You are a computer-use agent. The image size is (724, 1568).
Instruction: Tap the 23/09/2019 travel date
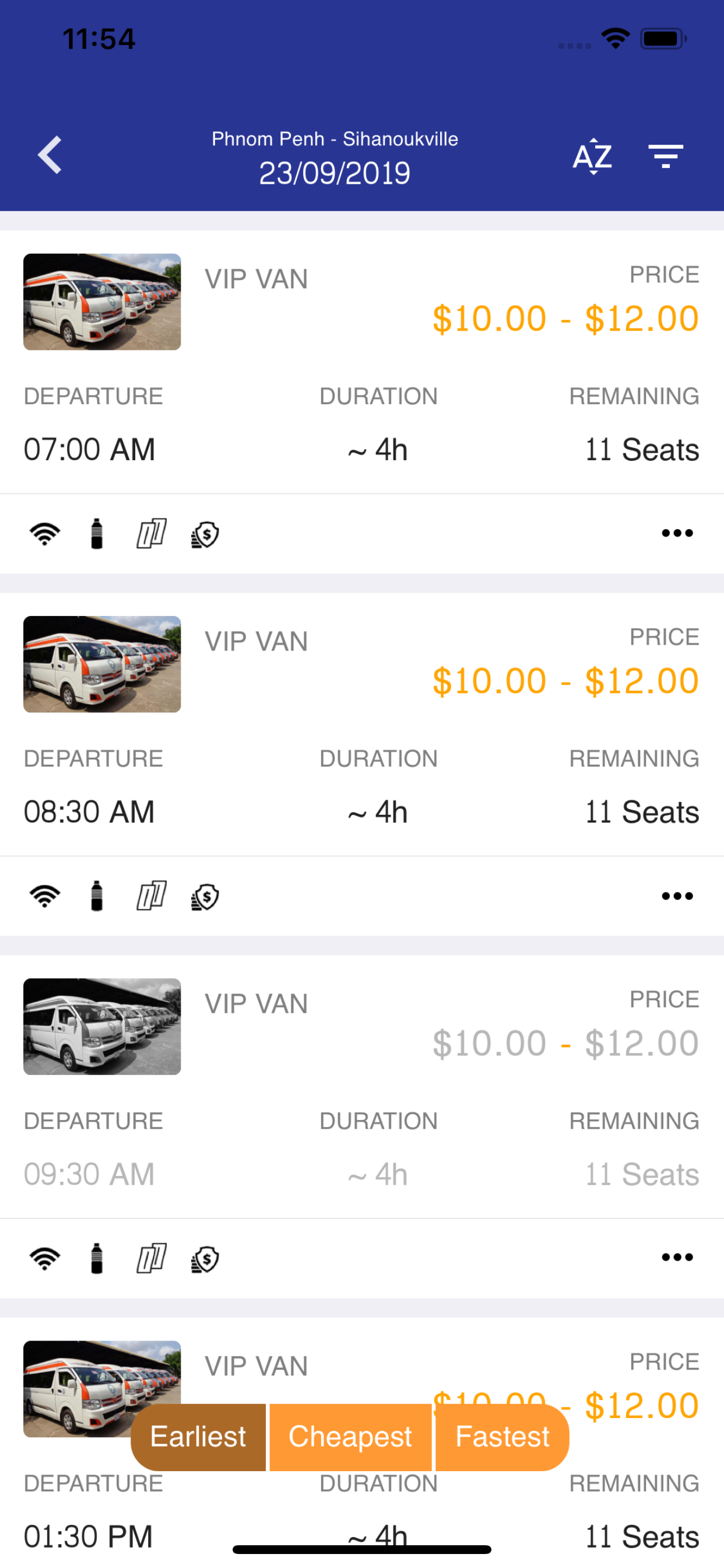[335, 173]
